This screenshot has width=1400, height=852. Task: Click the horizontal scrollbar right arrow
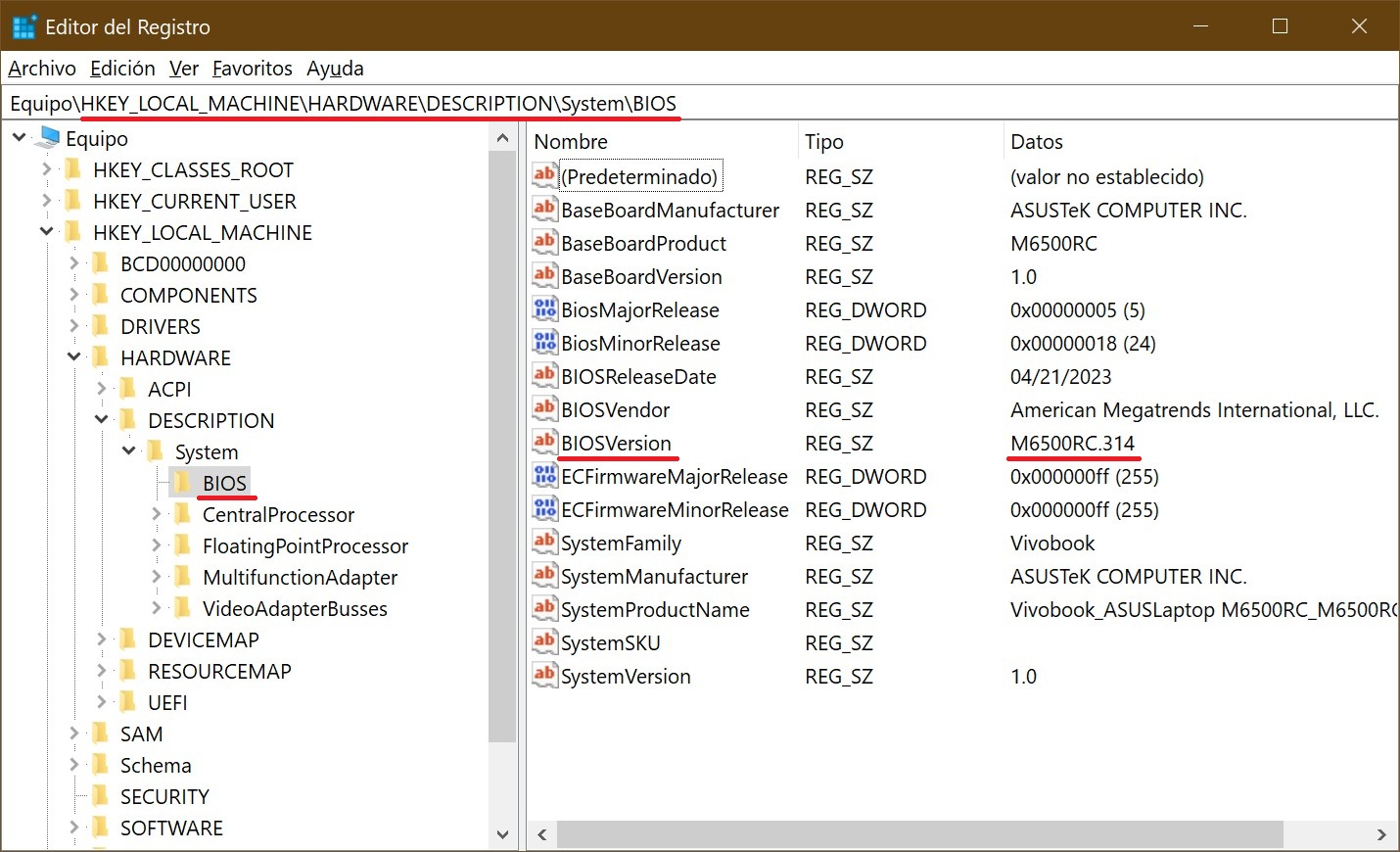1381,834
